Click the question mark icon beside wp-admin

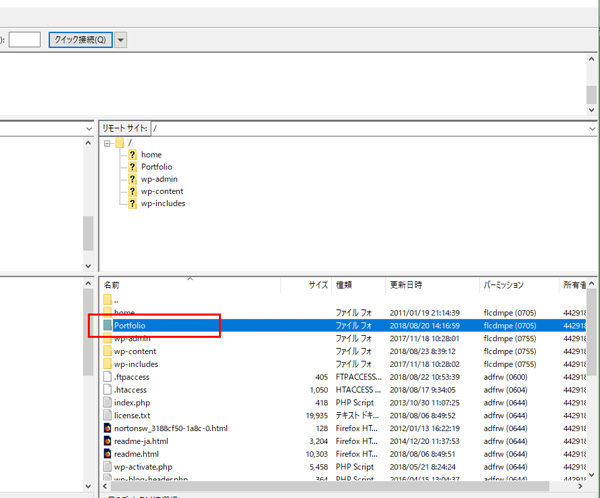tap(132, 179)
